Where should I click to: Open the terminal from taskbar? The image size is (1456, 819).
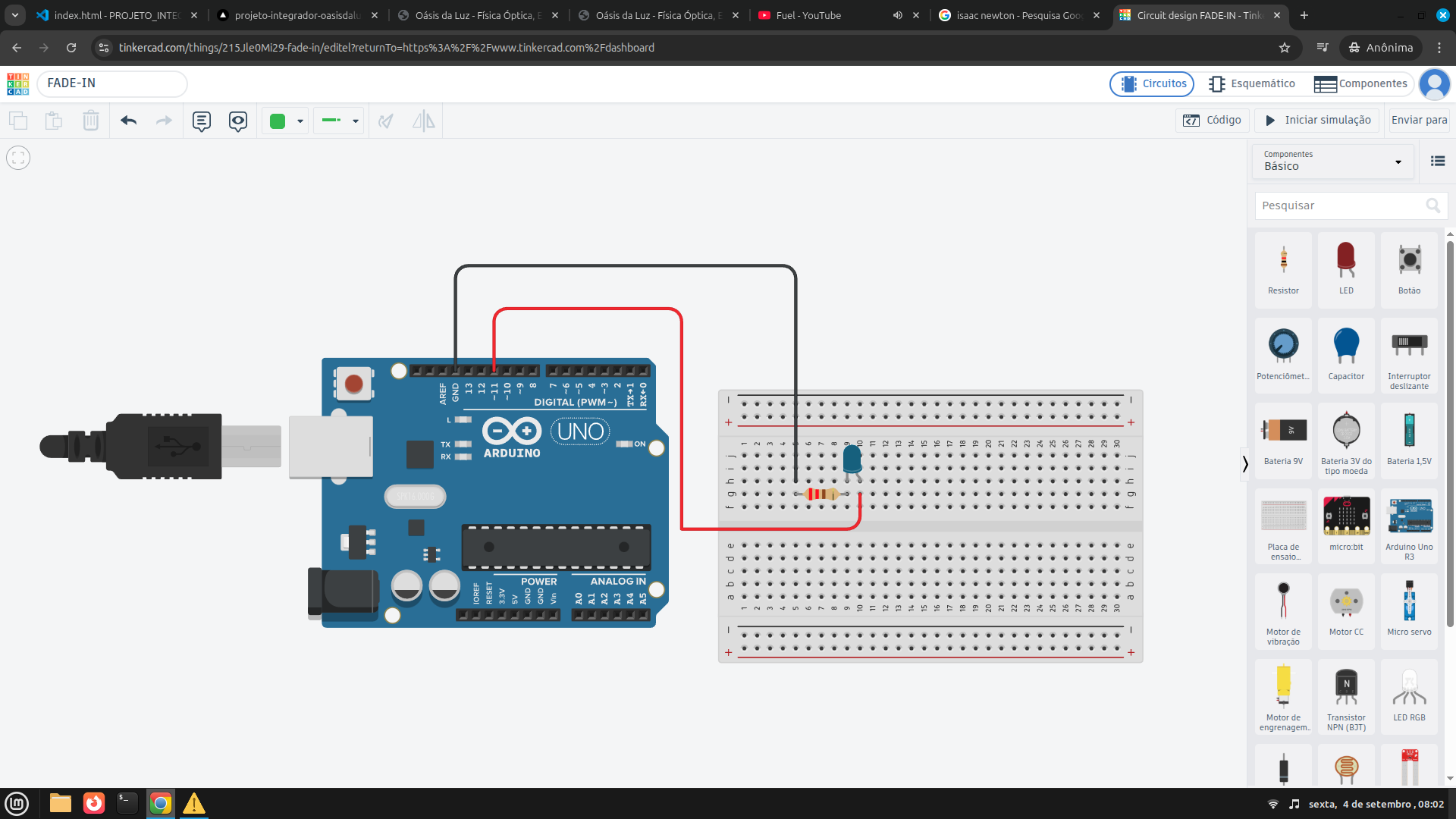(x=127, y=803)
